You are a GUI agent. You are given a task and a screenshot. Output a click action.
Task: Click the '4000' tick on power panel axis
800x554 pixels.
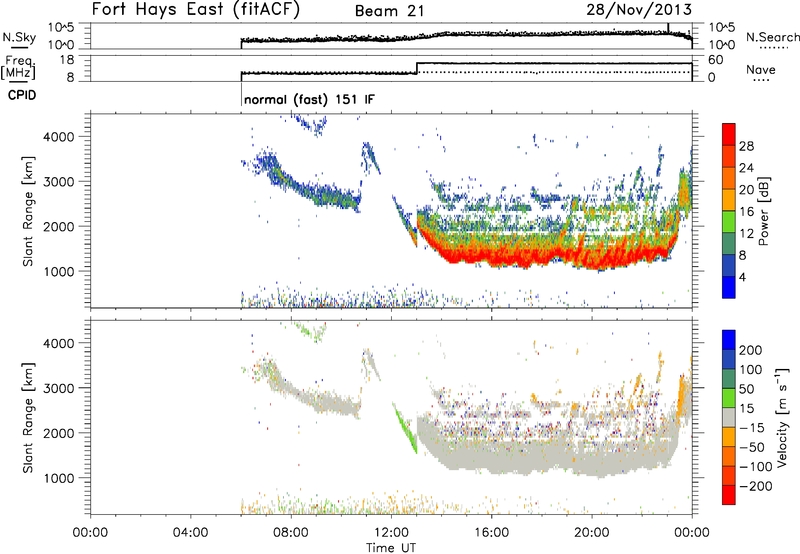click(x=59, y=137)
